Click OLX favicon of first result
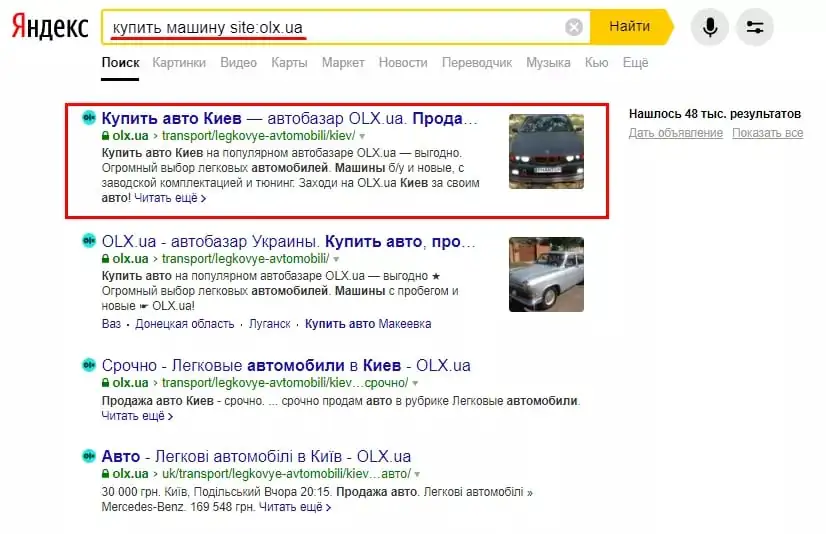This screenshot has height=534, width=826. pyautogui.click(x=88, y=117)
